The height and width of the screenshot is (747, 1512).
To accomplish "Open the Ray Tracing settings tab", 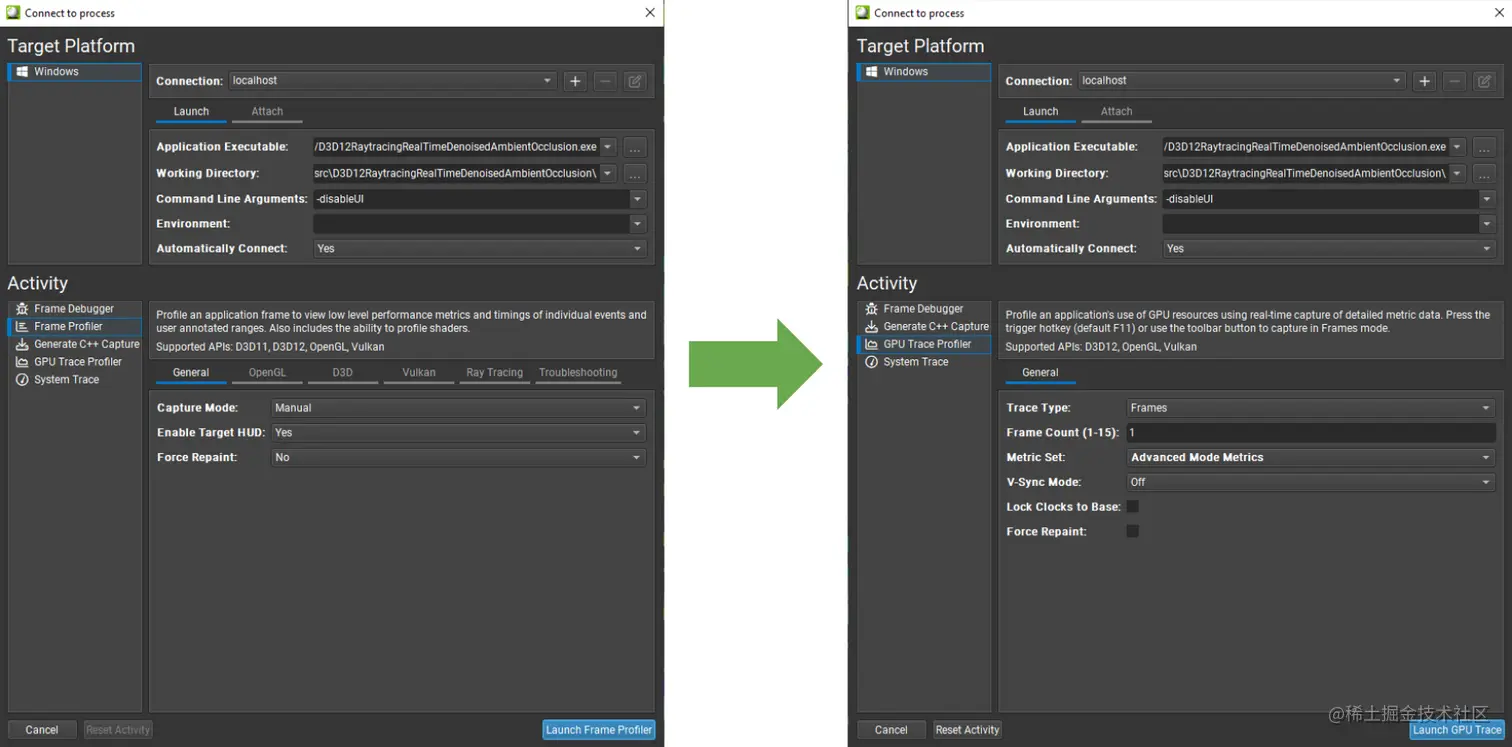I will [x=494, y=372].
